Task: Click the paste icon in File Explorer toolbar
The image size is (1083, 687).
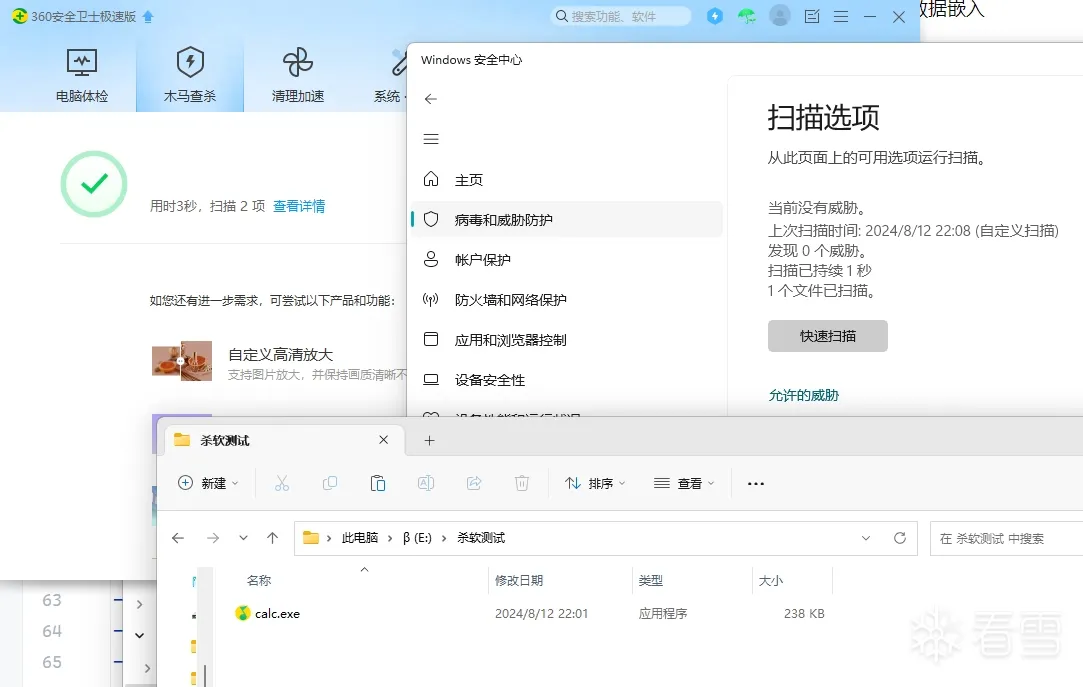Action: 378,483
